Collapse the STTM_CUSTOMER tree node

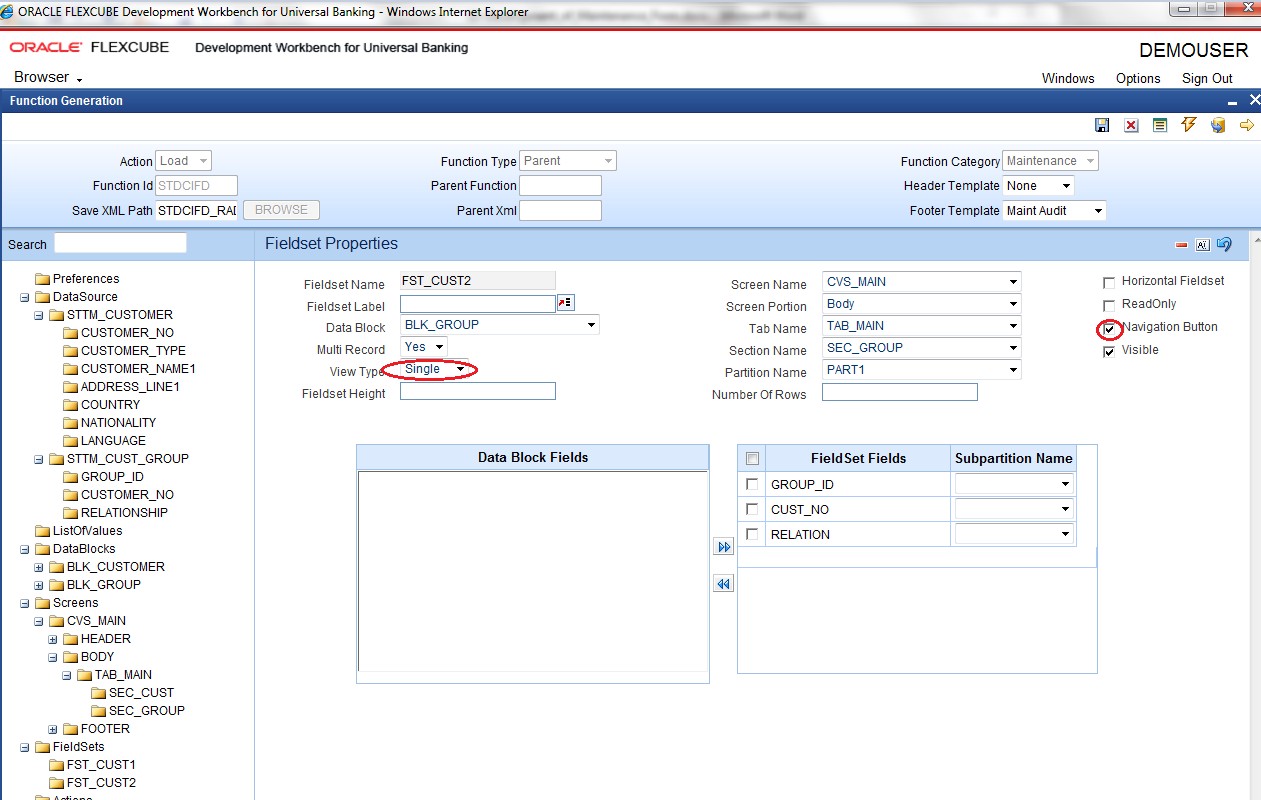(39, 315)
